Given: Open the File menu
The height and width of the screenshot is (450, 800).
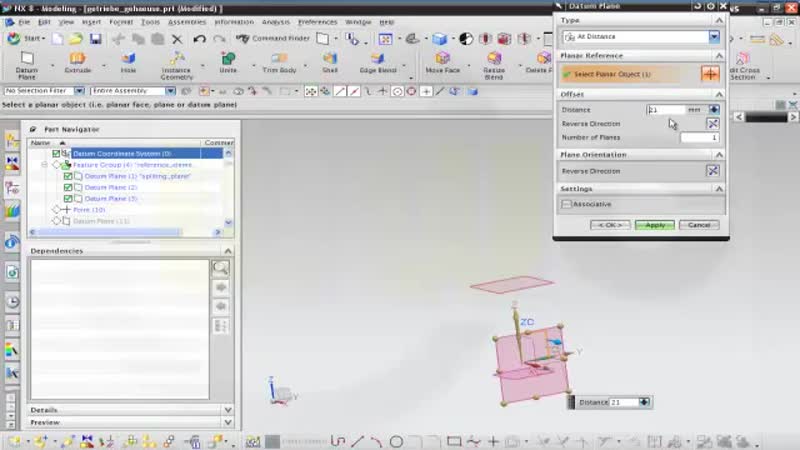Looking at the screenshot, I should point(24,22).
